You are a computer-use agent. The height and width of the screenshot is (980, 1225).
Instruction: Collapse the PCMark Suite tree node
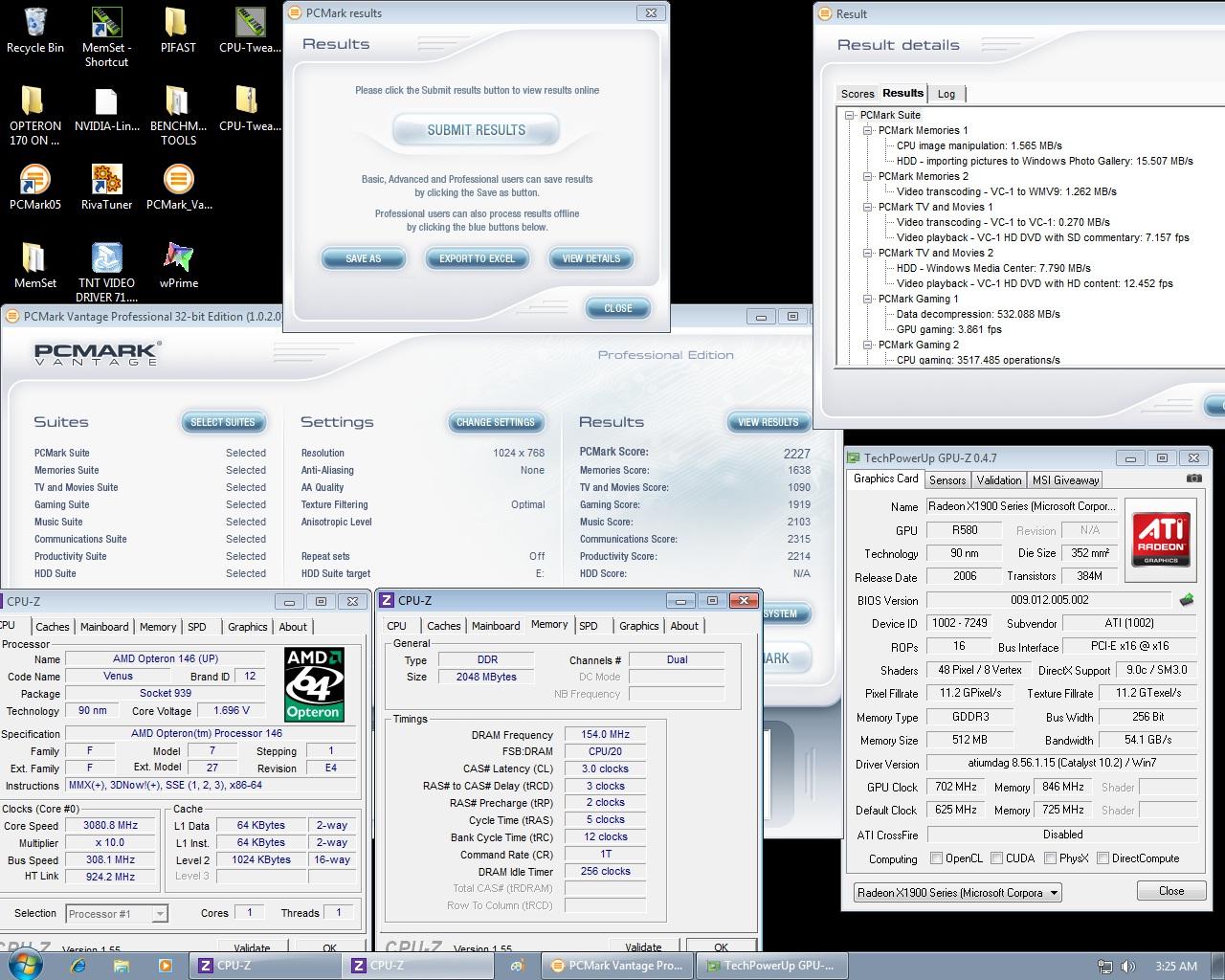click(x=849, y=115)
